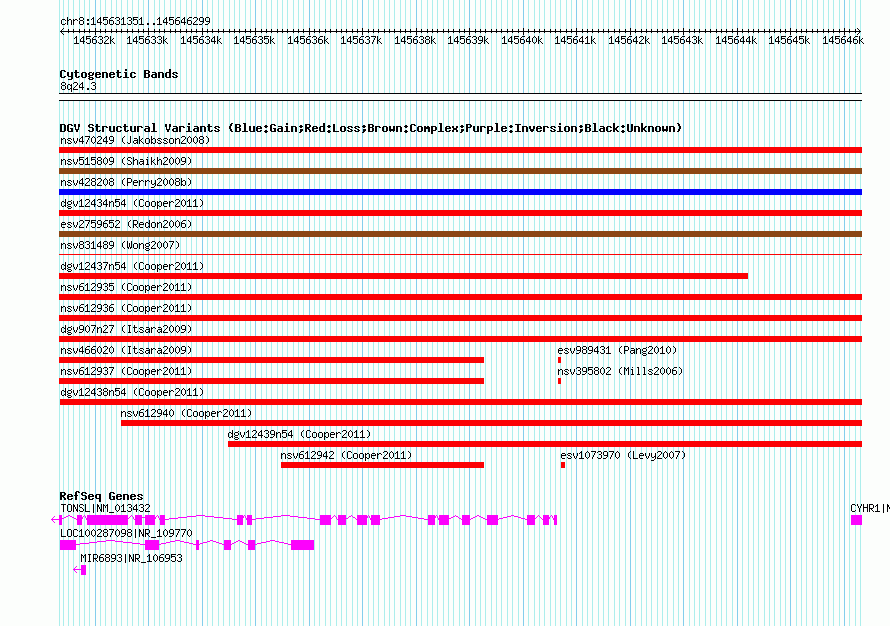Click the 8q24.3 band label

click(x=78, y=86)
